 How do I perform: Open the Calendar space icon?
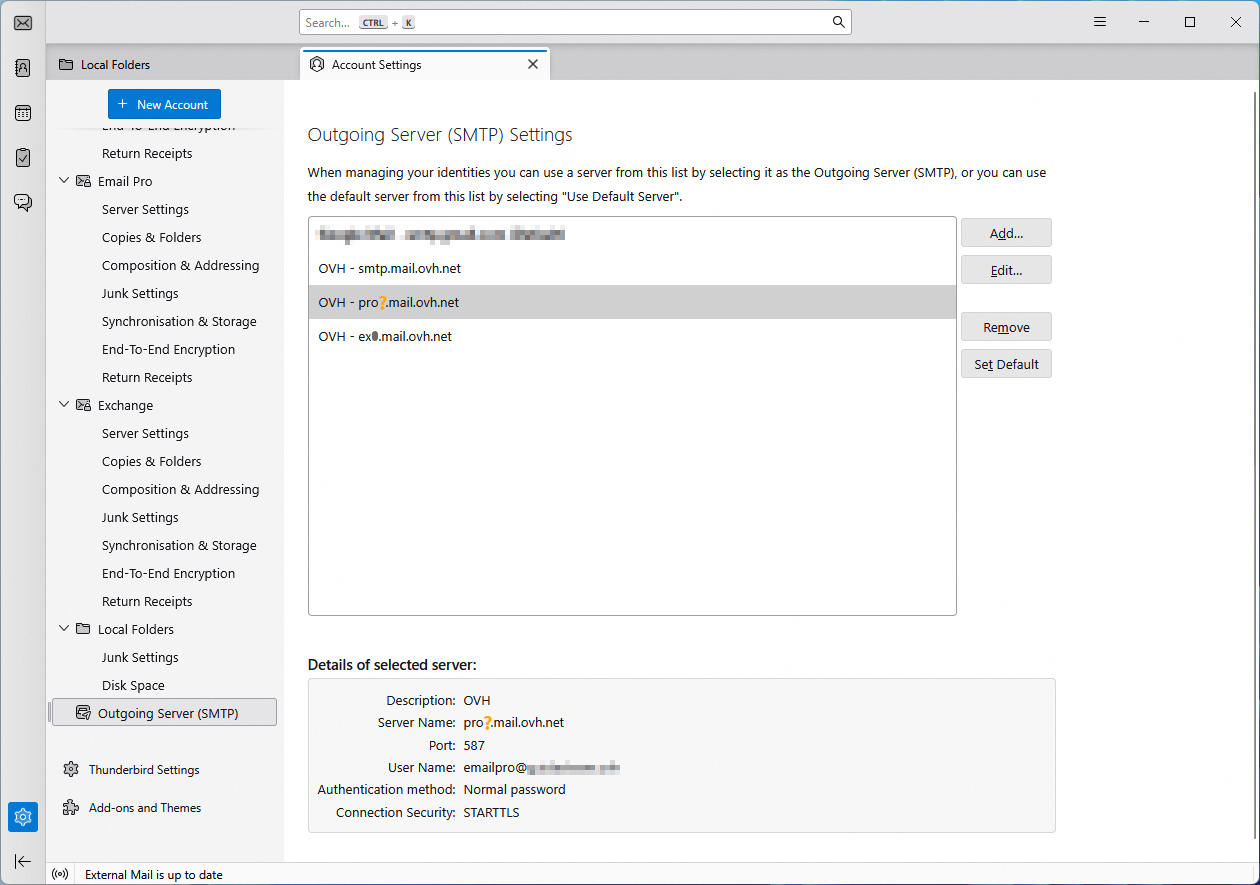pos(23,113)
